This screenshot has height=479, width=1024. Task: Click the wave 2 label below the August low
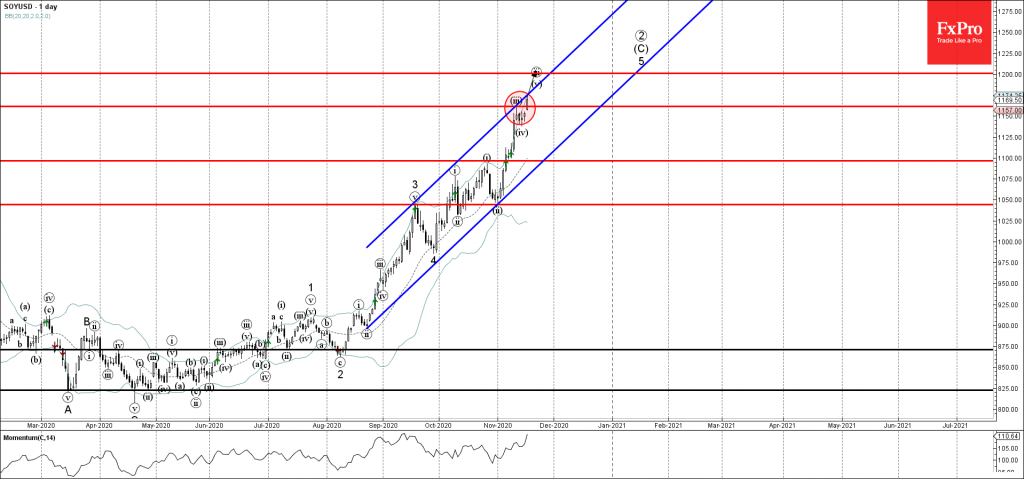pyautogui.click(x=340, y=374)
